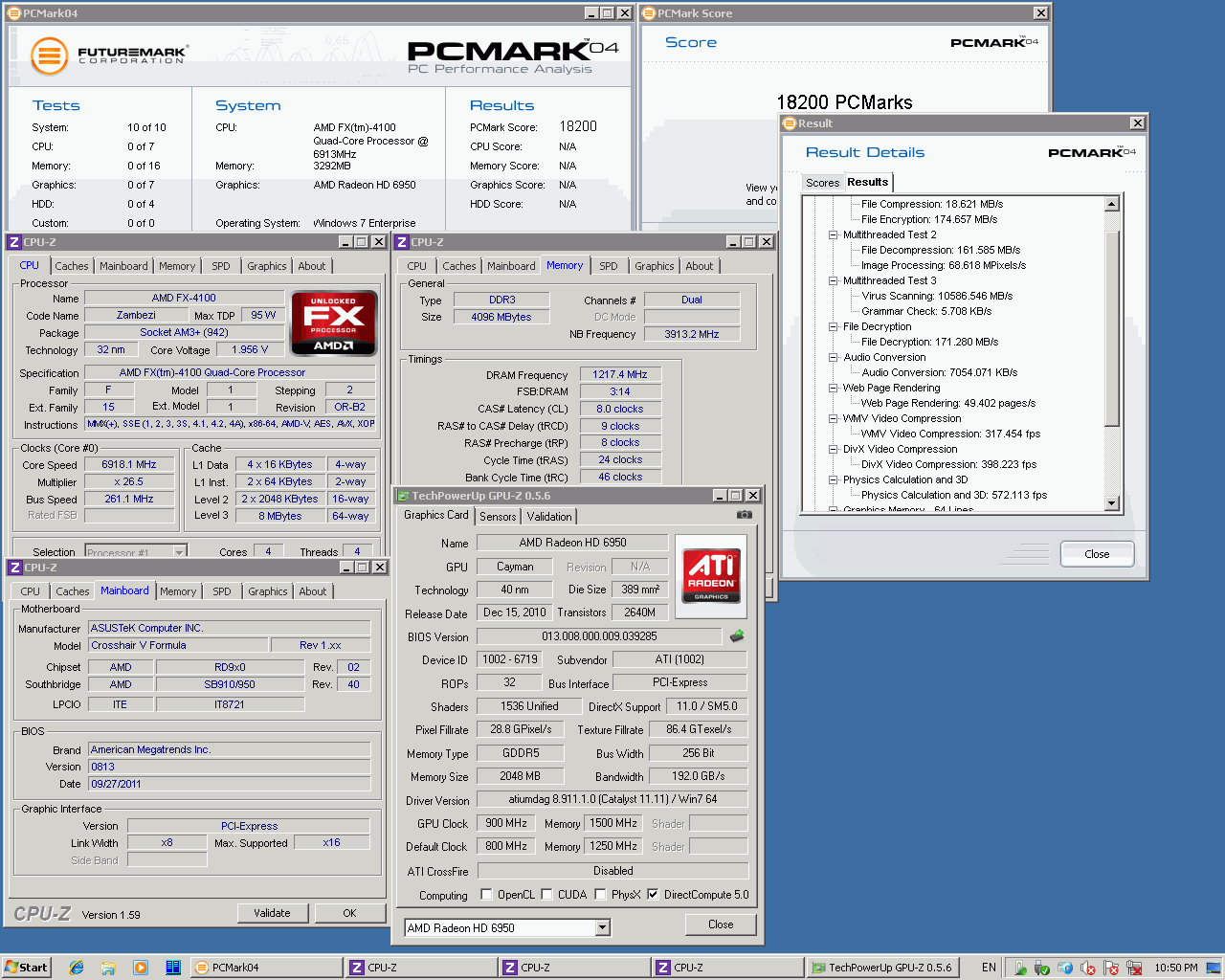The width and height of the screenshot is (1225, 980).
Task: Click the ATI Radeon Graphics logo in GPU-Z
Action: [711, 575]
